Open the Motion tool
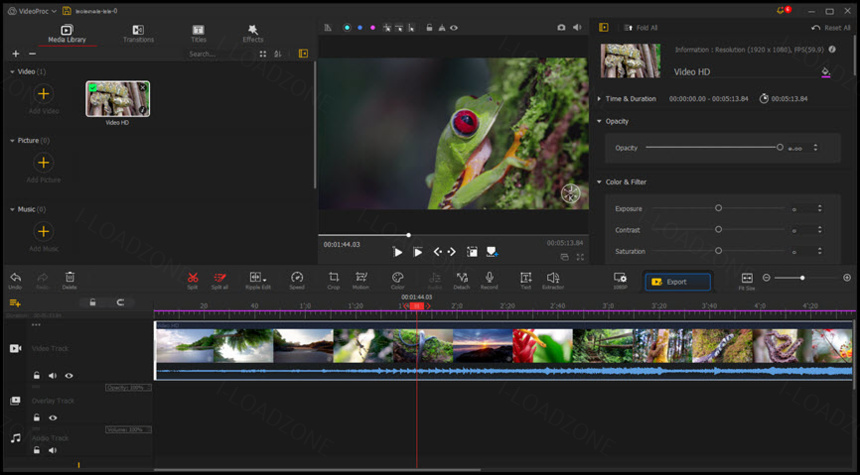The width and height of the screenshot is (860, 475). tap(361, 280)
